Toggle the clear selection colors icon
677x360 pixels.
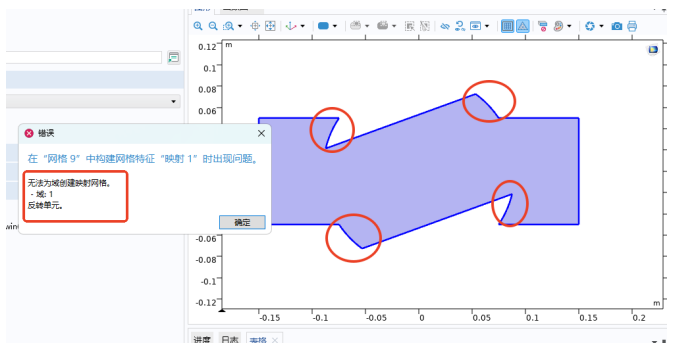[543, 26]
